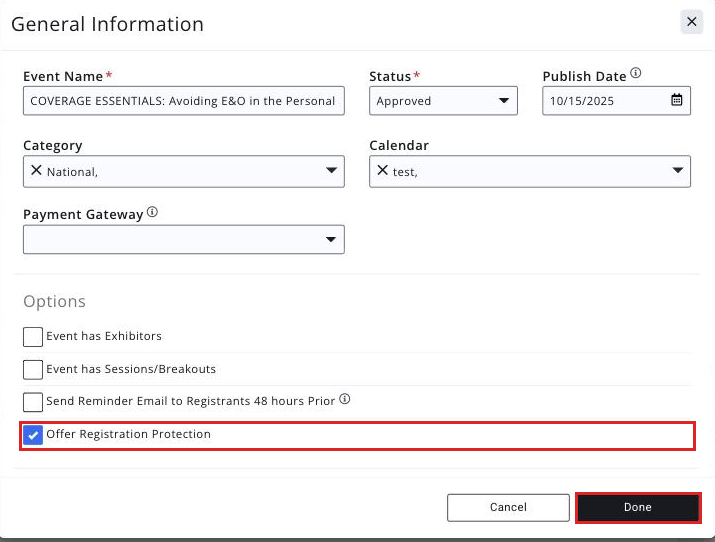The width and height of the screenshot is (715, 542).
Task: Click the Event has Sessions/Breakouts label
Action: pyautogui.click(x=131, y=369)
